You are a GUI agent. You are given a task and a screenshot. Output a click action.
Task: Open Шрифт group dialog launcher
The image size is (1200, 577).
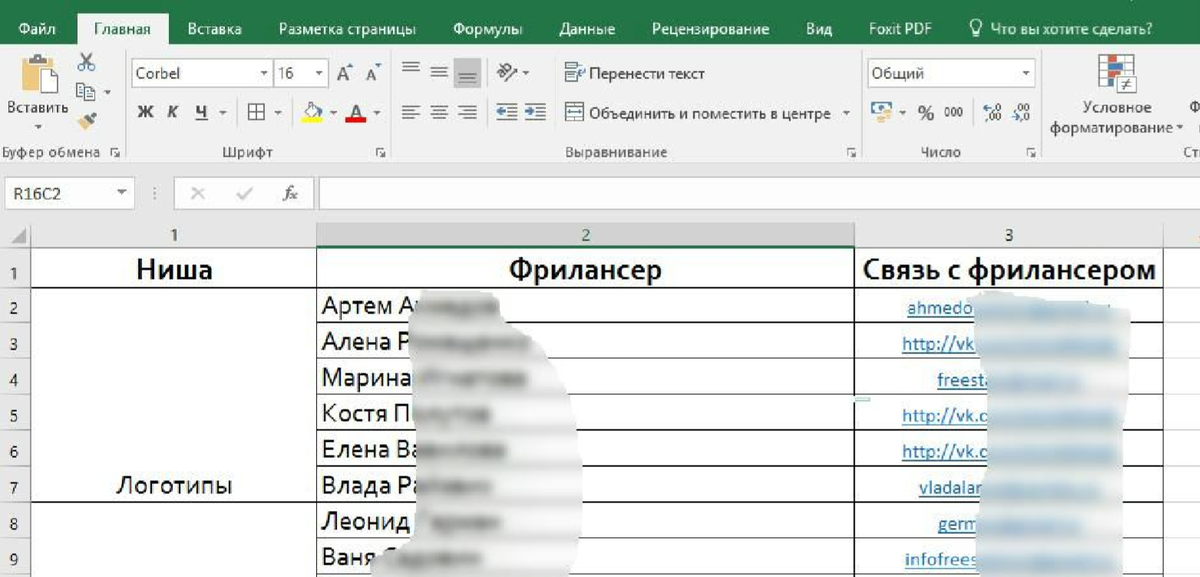coord(380,153)
